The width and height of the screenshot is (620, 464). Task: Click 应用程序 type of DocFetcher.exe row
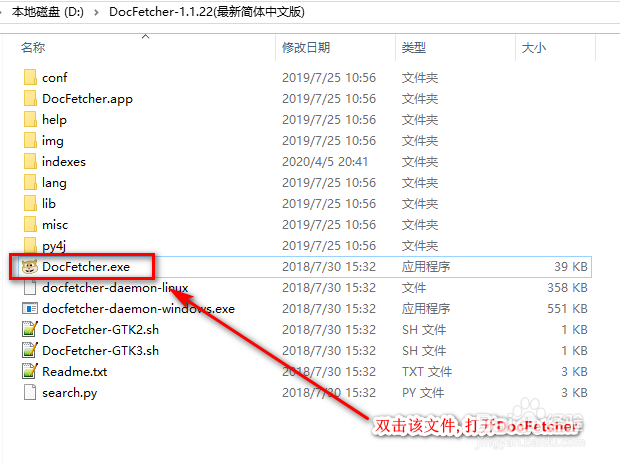[426, 267]
